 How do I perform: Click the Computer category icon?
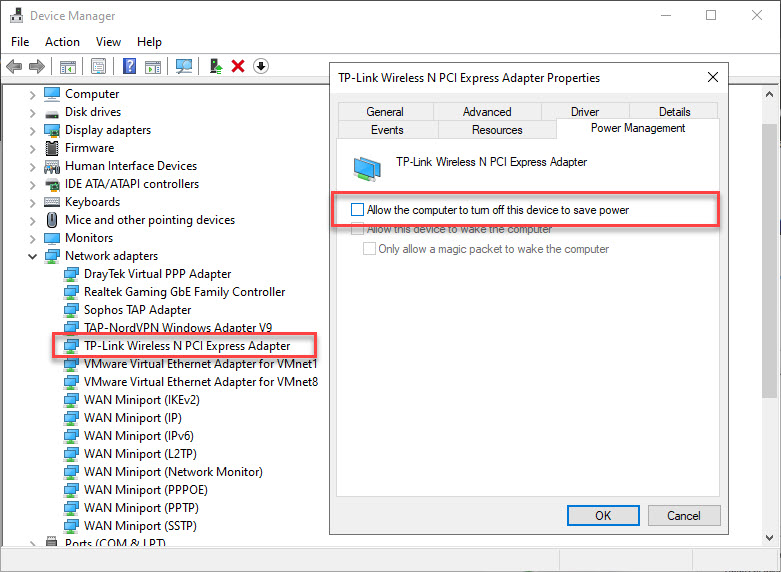[52, 94]
